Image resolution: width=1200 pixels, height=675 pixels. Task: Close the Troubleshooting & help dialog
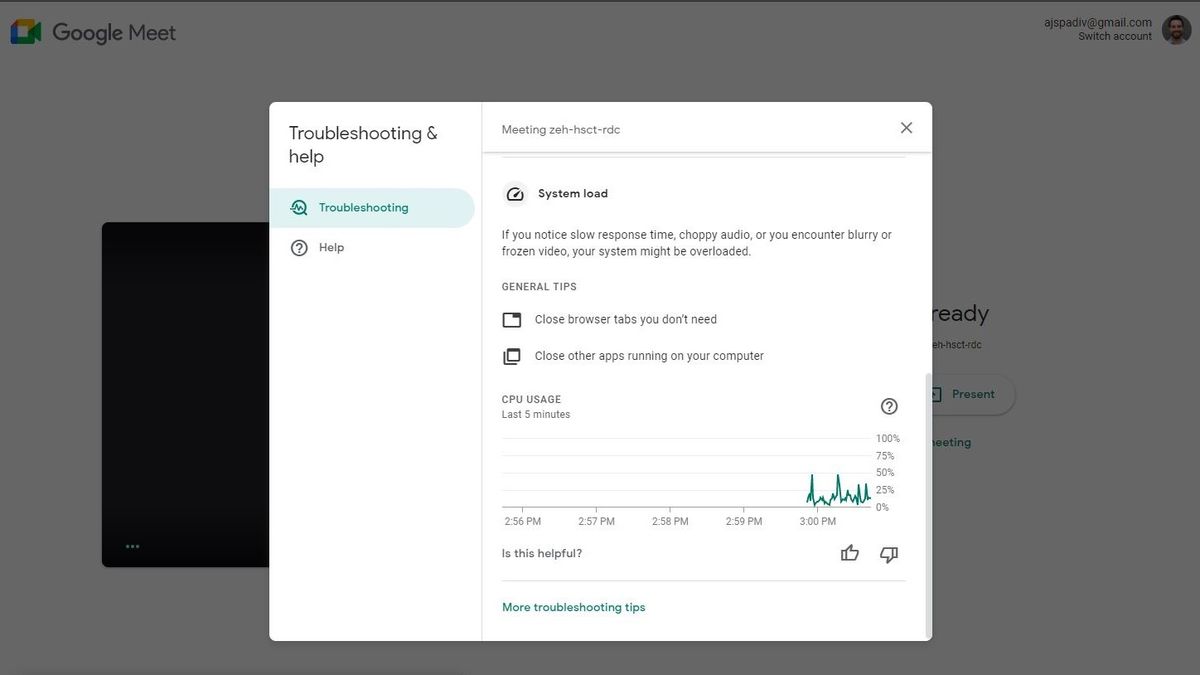[906, 127]
